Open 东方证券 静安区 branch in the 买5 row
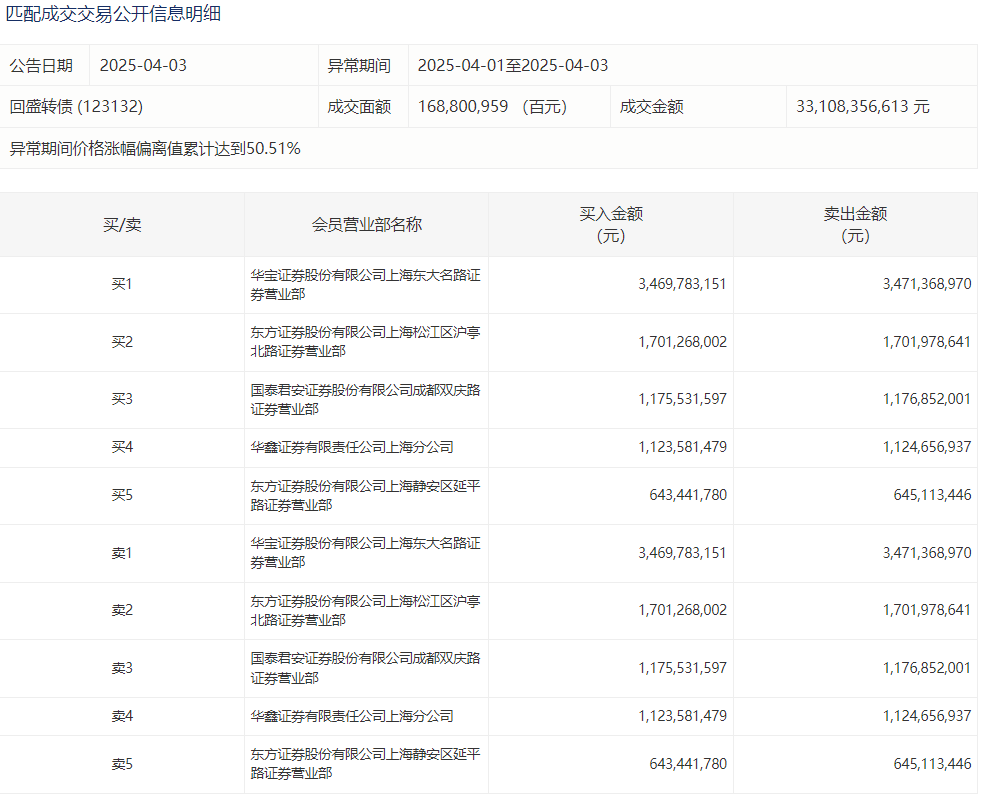This screenshot has height=795, width=985. tap(365, 496)
